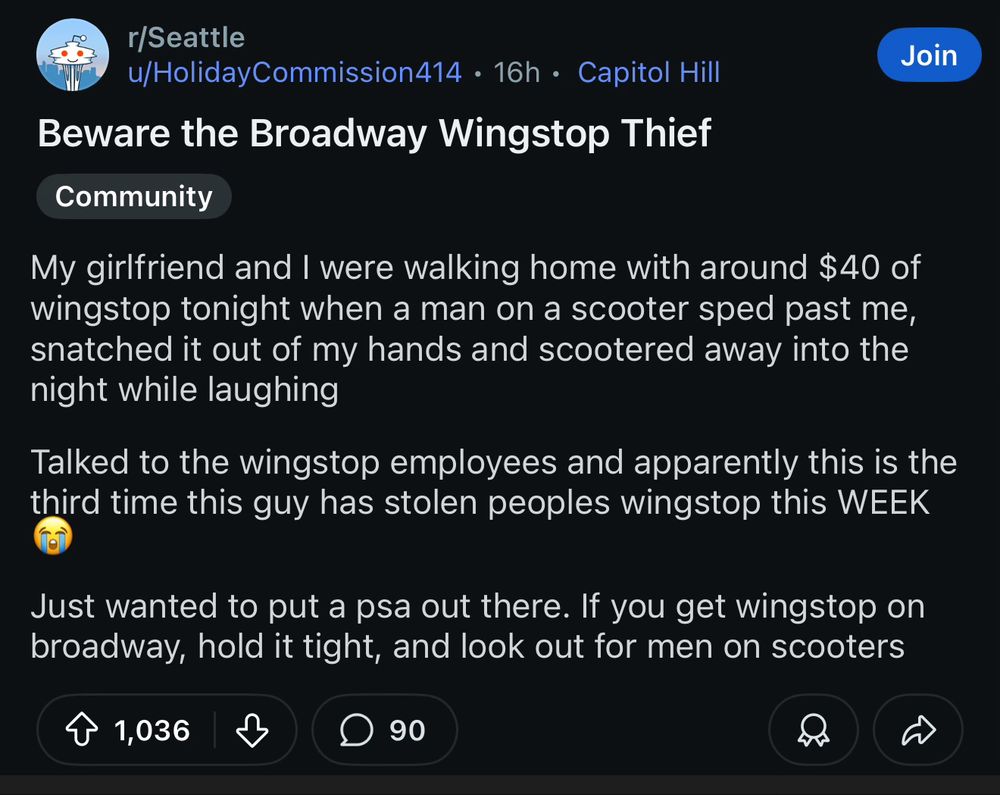Click the 1,036 vote count
Viewport: 1000px width, 795px height.
[152, 731]
